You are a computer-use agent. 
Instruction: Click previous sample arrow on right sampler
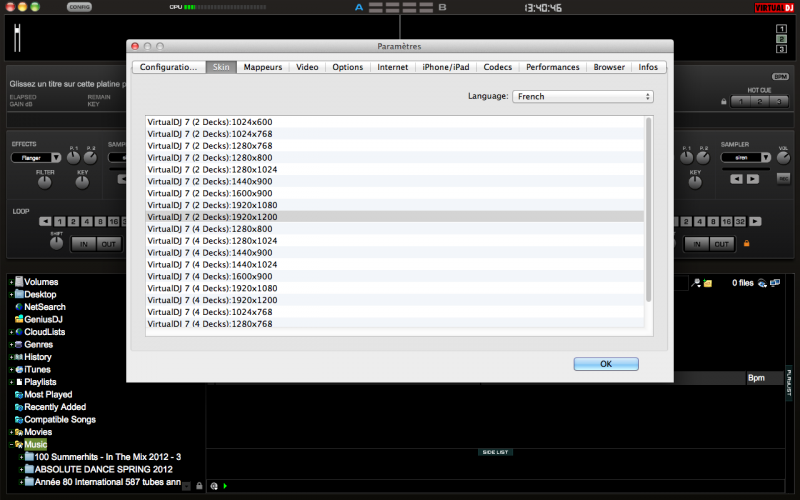pyautogui.click(x=736, y=179)
